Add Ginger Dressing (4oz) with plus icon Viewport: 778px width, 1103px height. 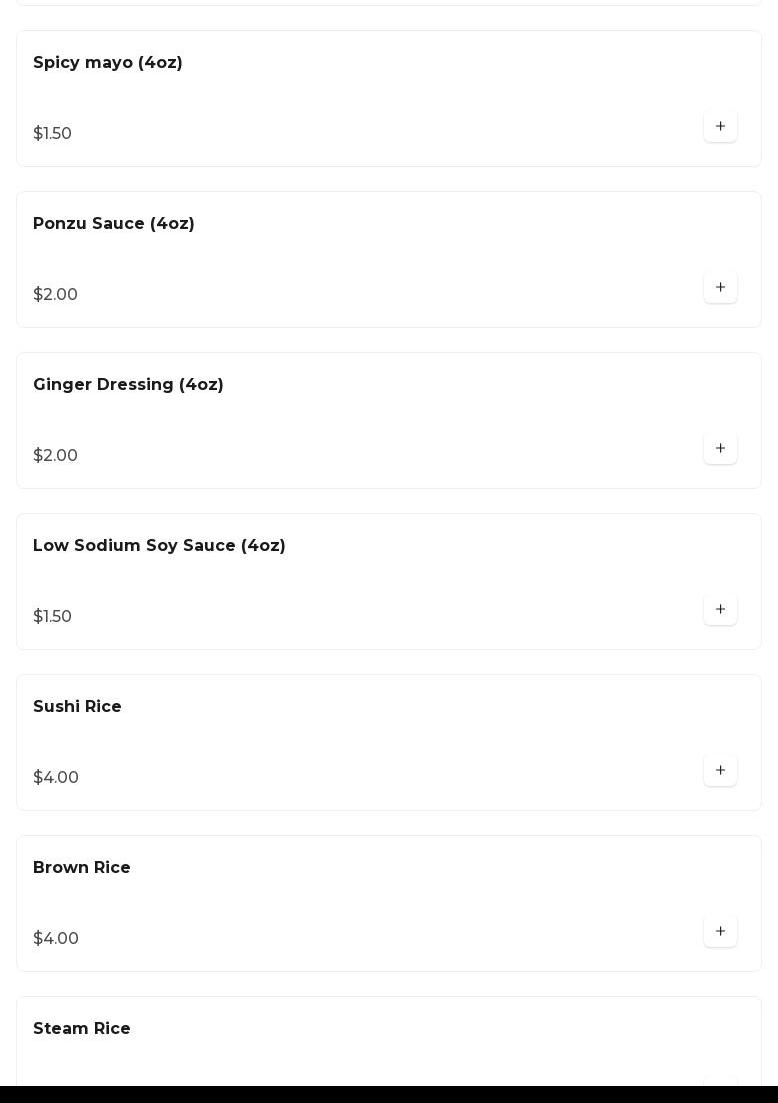[720, 449]
